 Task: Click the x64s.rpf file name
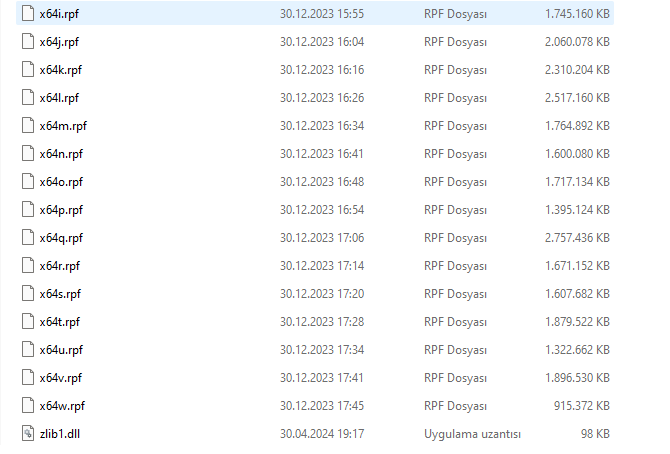tap(60, 294)
